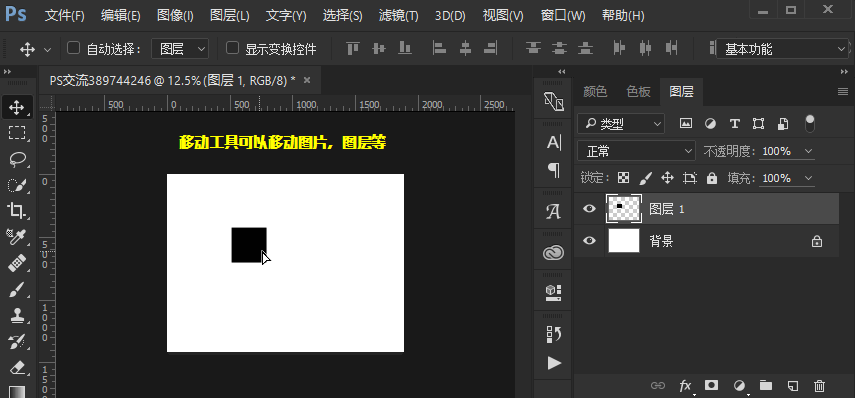Viewport: 855px width, 398px height.
Task: Expand the 填充 fill slider arrow
Action: click(x=809, y=178)
